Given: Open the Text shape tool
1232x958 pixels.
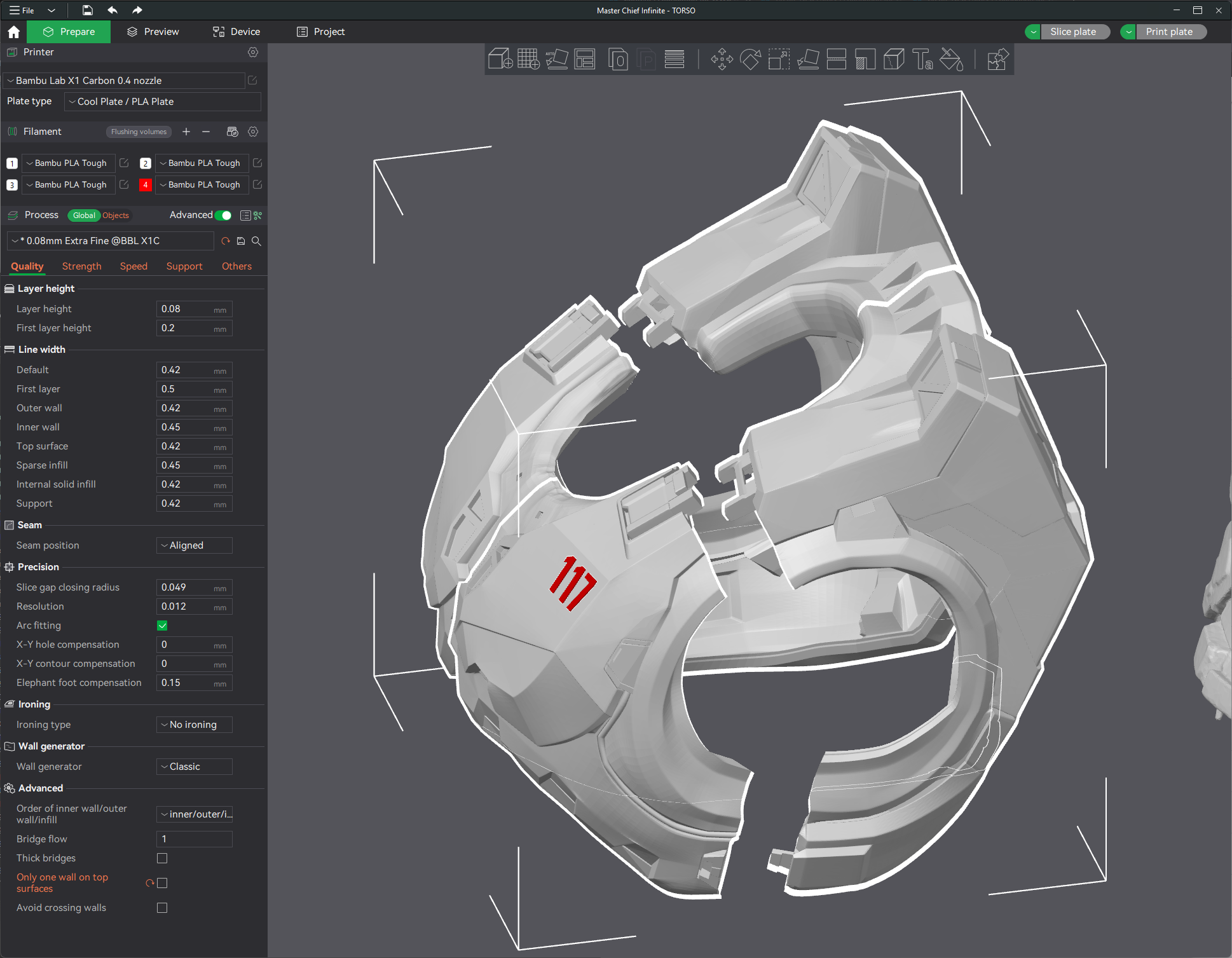Looking at the screenshot, I should [x=922, y=59].
